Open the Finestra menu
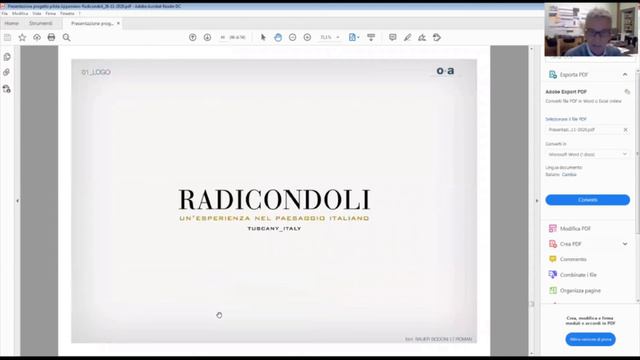640x360 pixels. click(x=67, y=13)
